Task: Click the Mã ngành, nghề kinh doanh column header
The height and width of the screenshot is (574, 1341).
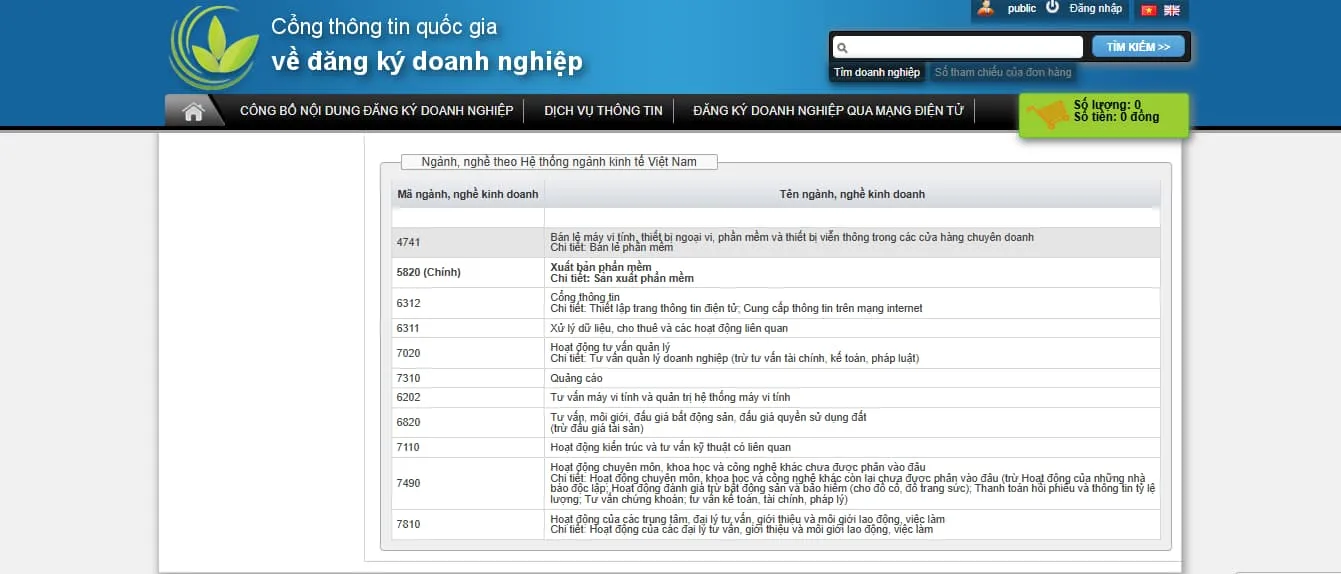Action: tap(467, 194)
